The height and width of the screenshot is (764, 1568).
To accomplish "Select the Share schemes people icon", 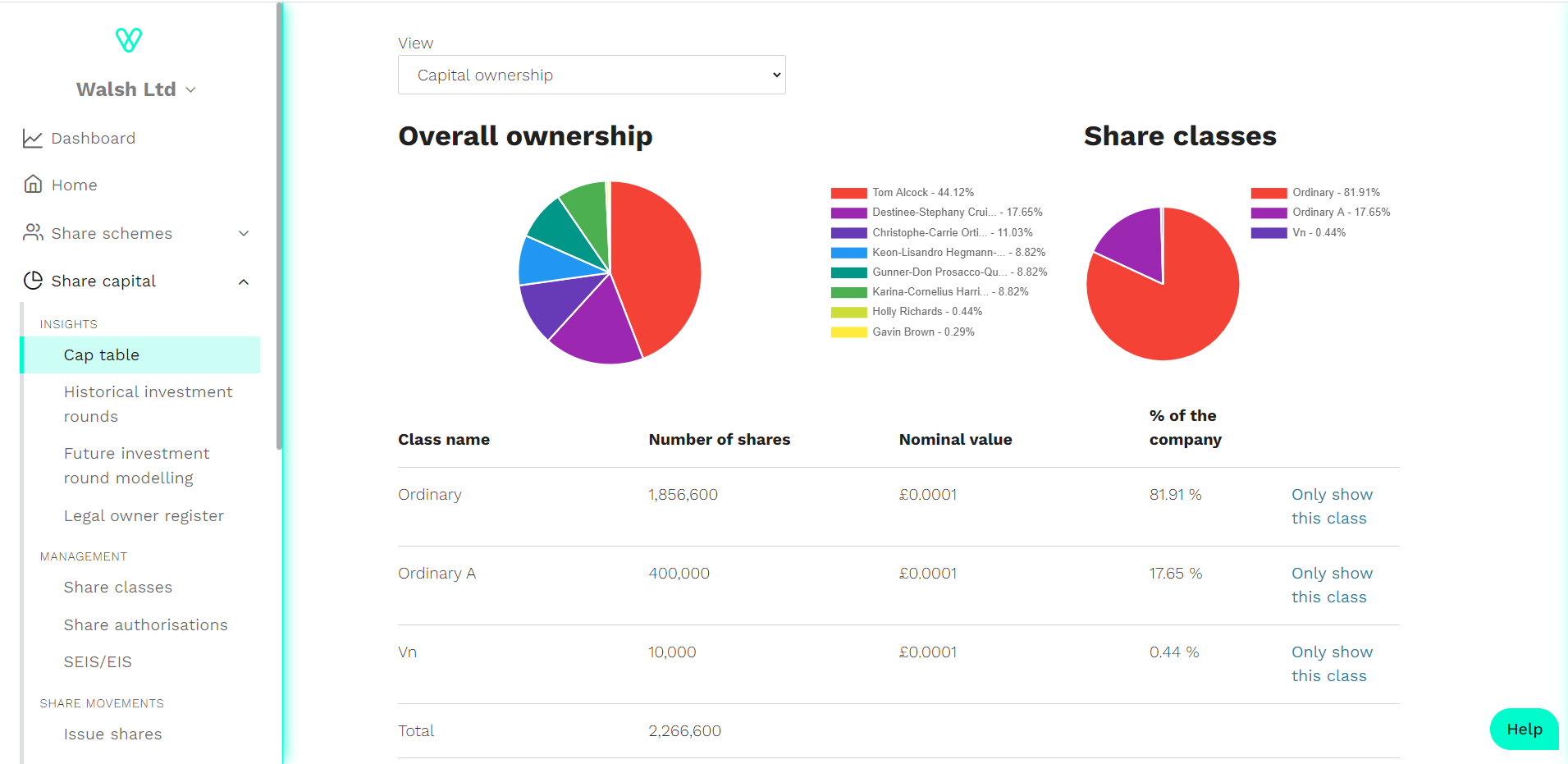I will point(33,232).
